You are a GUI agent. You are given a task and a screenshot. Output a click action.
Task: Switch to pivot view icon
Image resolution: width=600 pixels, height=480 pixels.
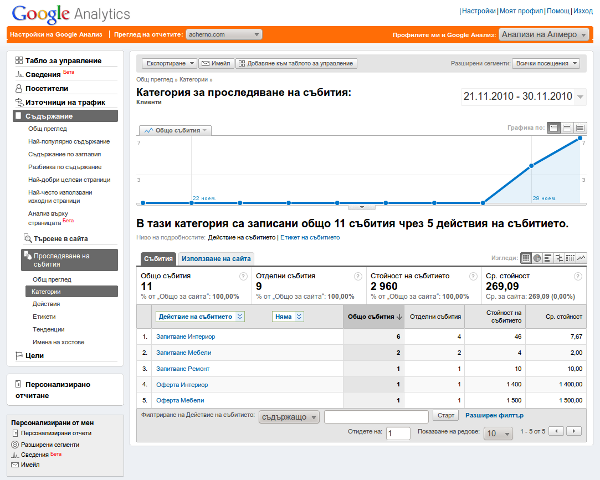pyautogui.click(x=570, y=258)
